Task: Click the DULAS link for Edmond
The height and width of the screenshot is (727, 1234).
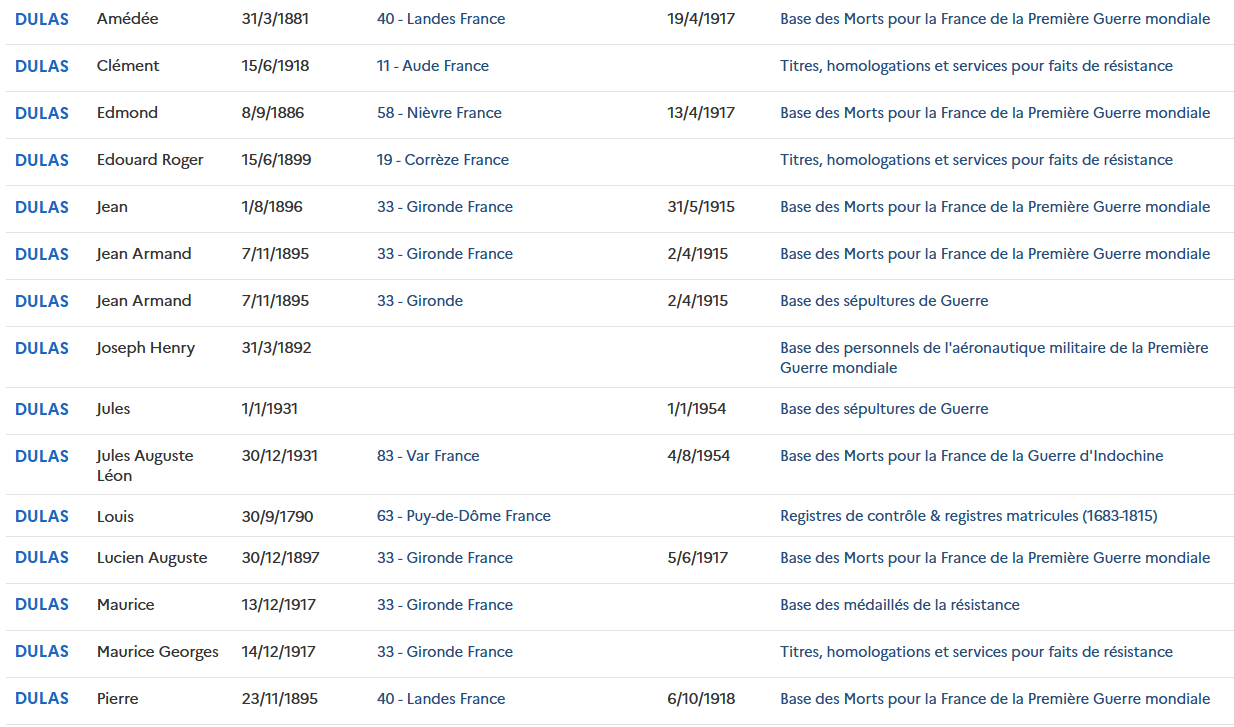Action: pyautogui.click(x=42, y=113)
